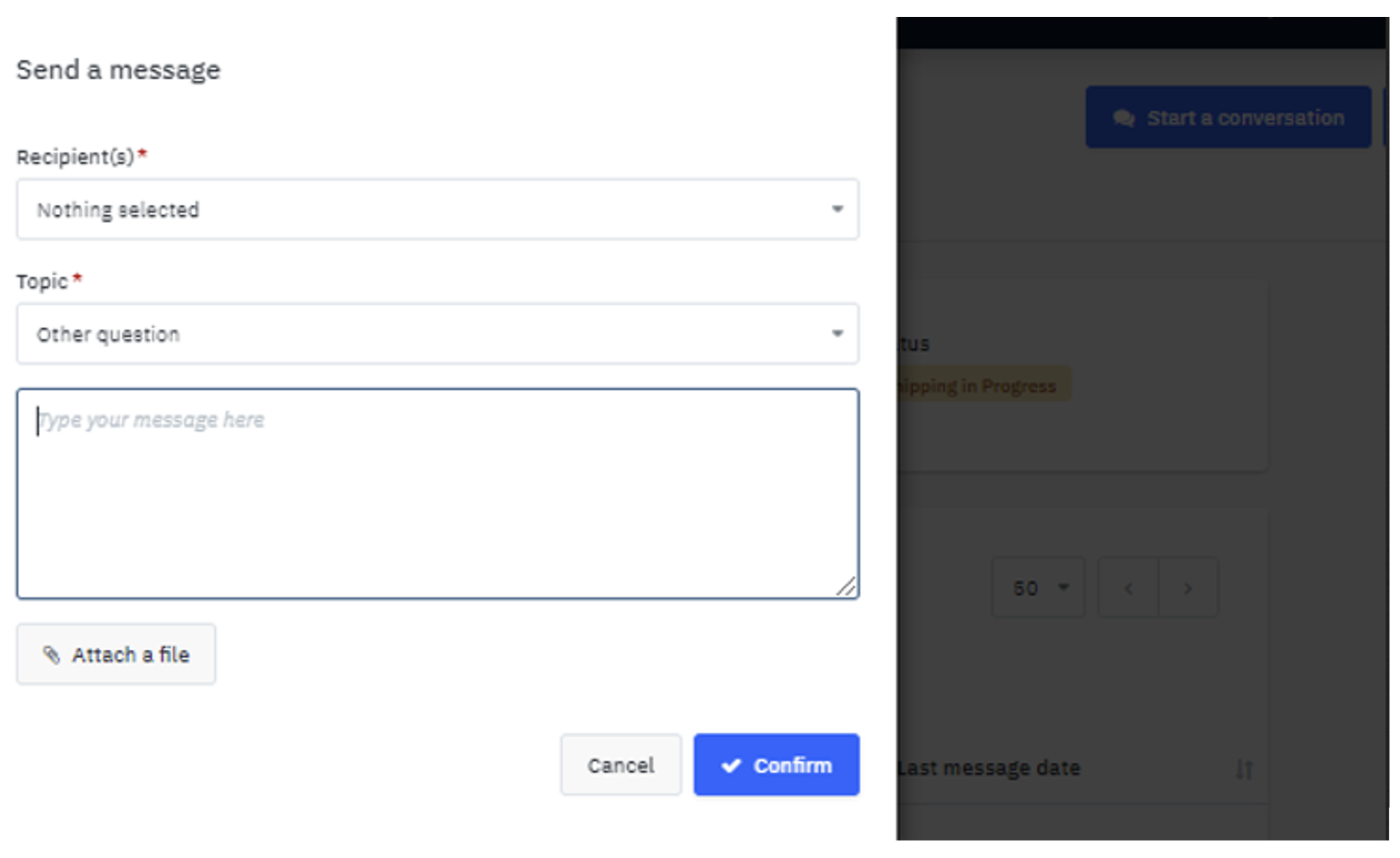Screen dimensions: 1400x858
Task: Focus the Type your message here textarea
Action: [438, 493]
